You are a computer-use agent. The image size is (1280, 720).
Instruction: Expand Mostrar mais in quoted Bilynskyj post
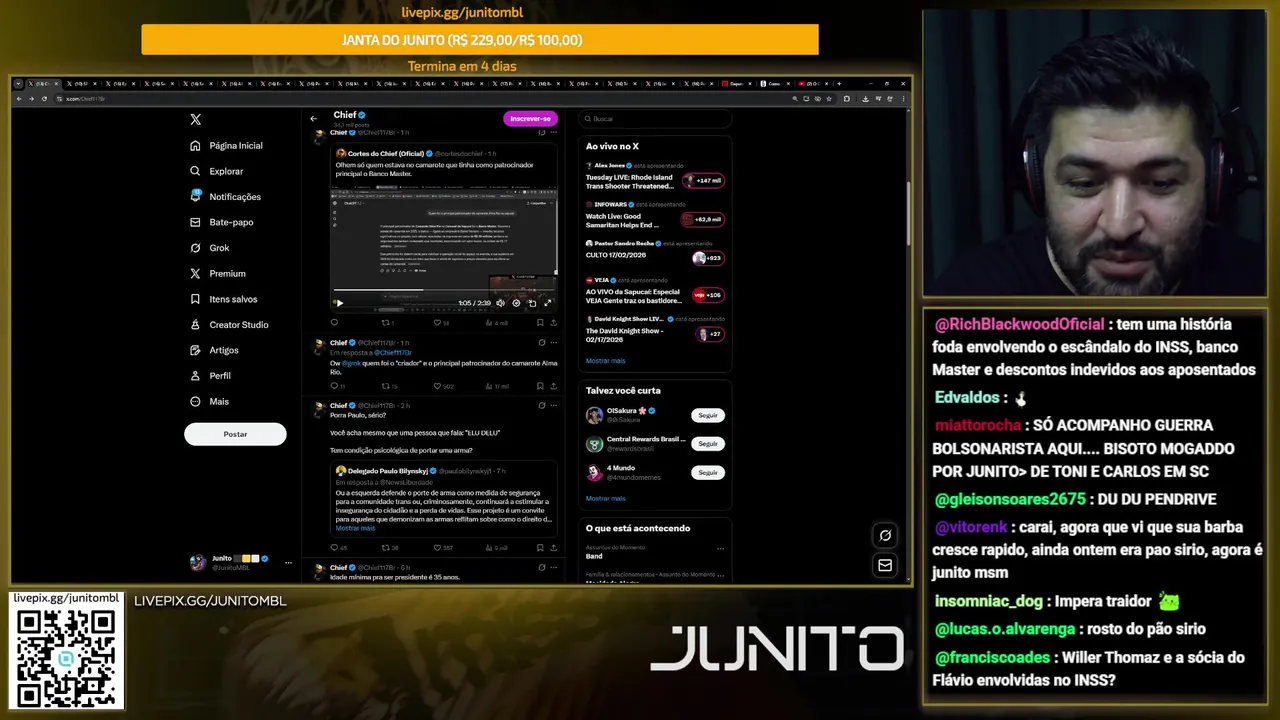pyautogui.click(x=354, y=528)
